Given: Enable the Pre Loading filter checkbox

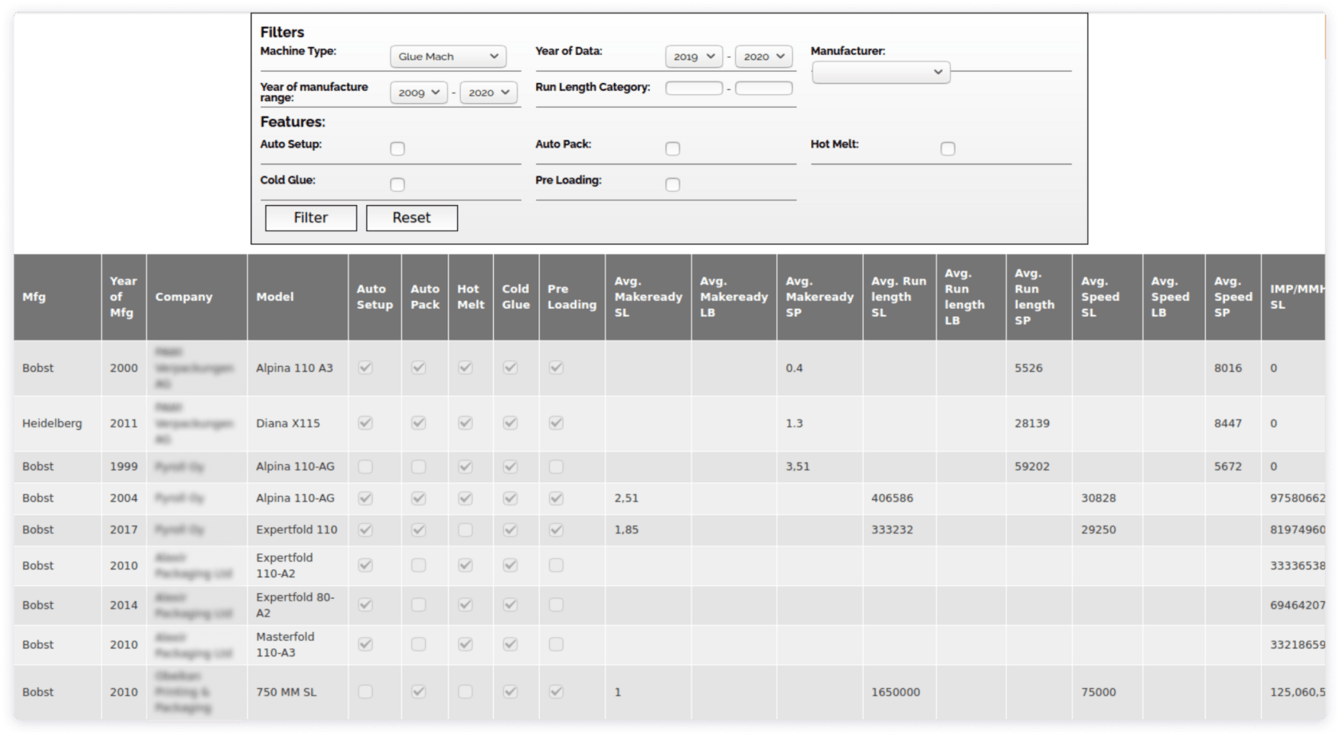Looking at the screenshot, I should pyautogui.click(x=672, y=184).
